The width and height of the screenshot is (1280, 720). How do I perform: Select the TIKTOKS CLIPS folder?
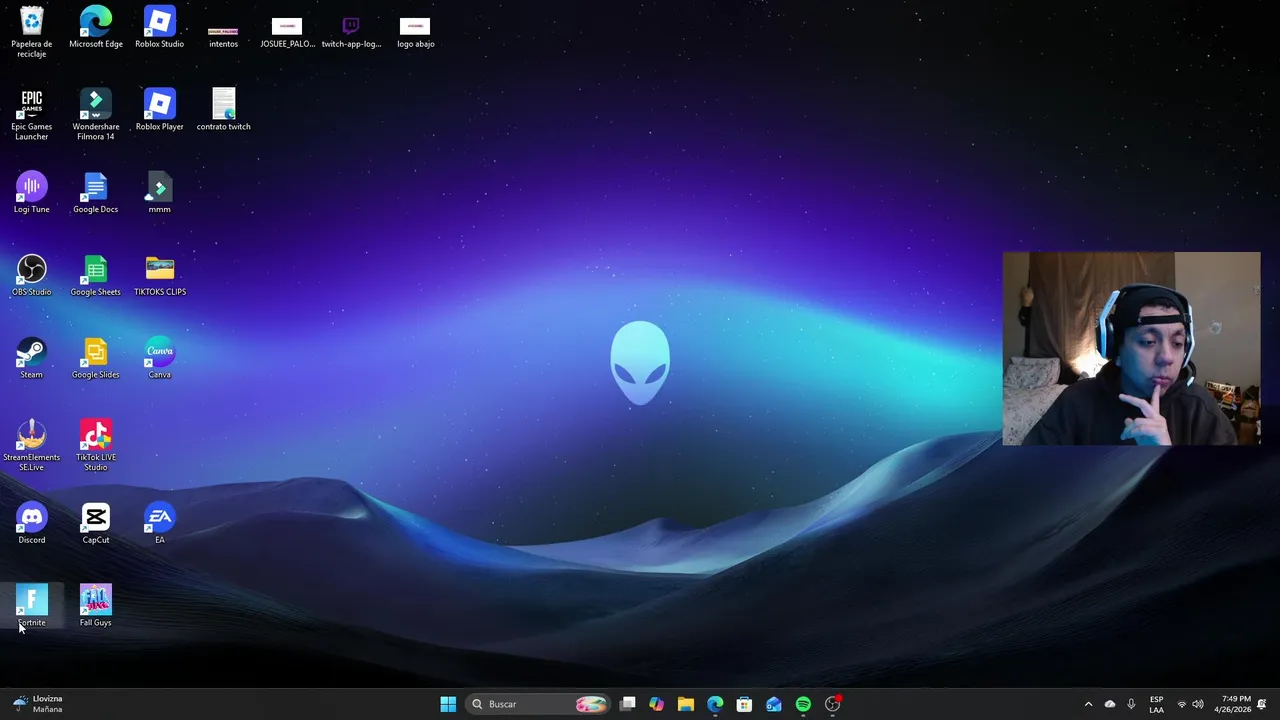[x=160, y=276]
